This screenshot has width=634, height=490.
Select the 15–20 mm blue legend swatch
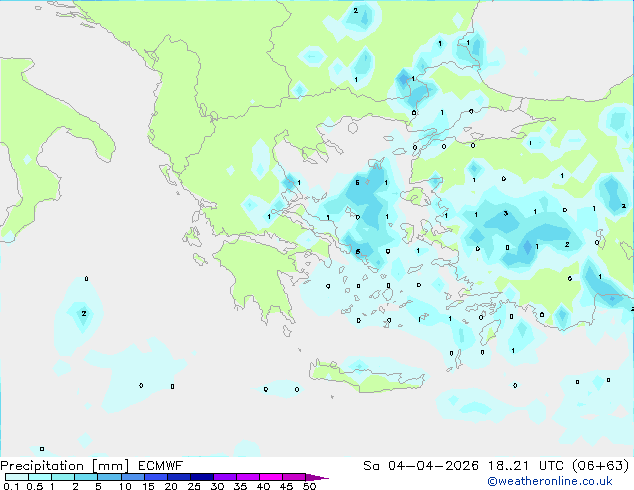(156, 477)
